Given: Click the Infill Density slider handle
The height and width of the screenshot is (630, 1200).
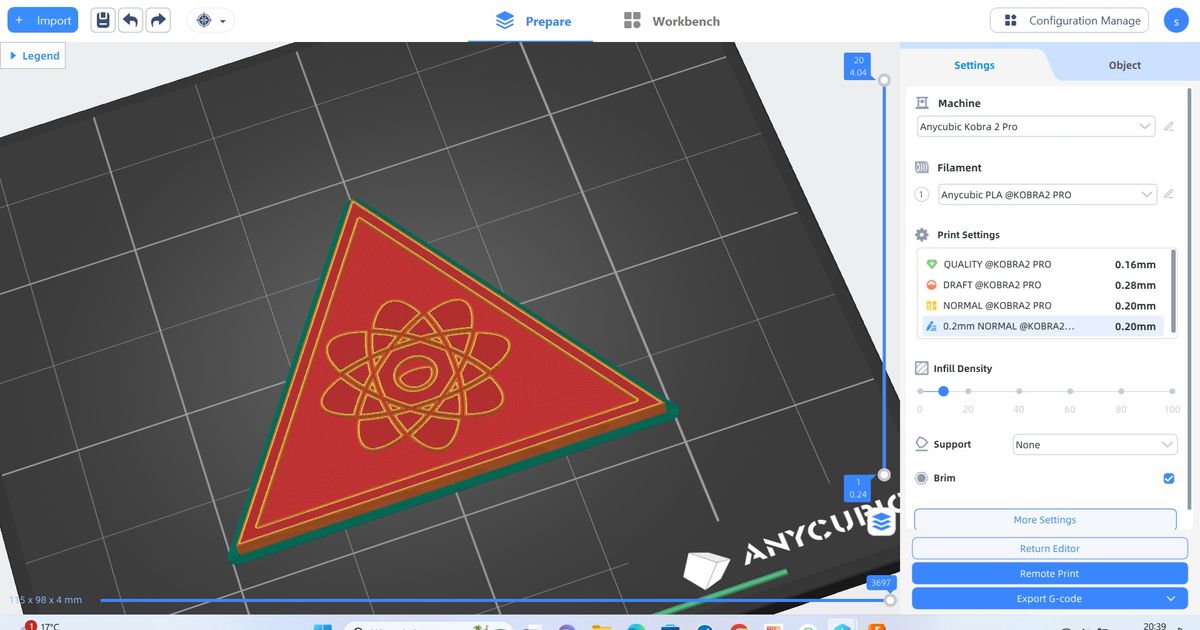Looking at the screenshot, I should (944, 391).
